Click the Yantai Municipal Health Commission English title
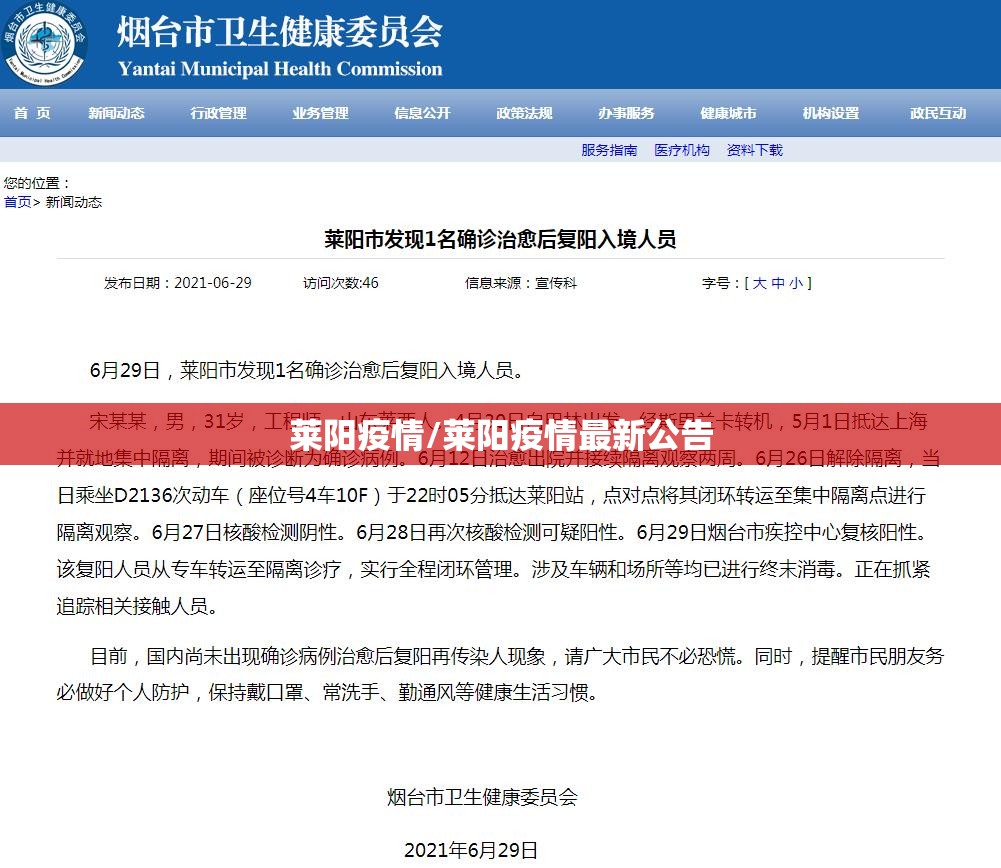This screenshot has width=1001, height=868. point(280,69)
